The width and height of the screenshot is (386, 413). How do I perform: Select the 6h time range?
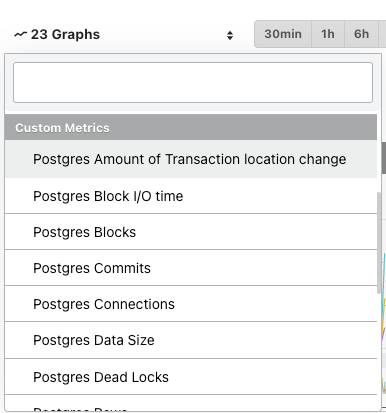[361, 34]
